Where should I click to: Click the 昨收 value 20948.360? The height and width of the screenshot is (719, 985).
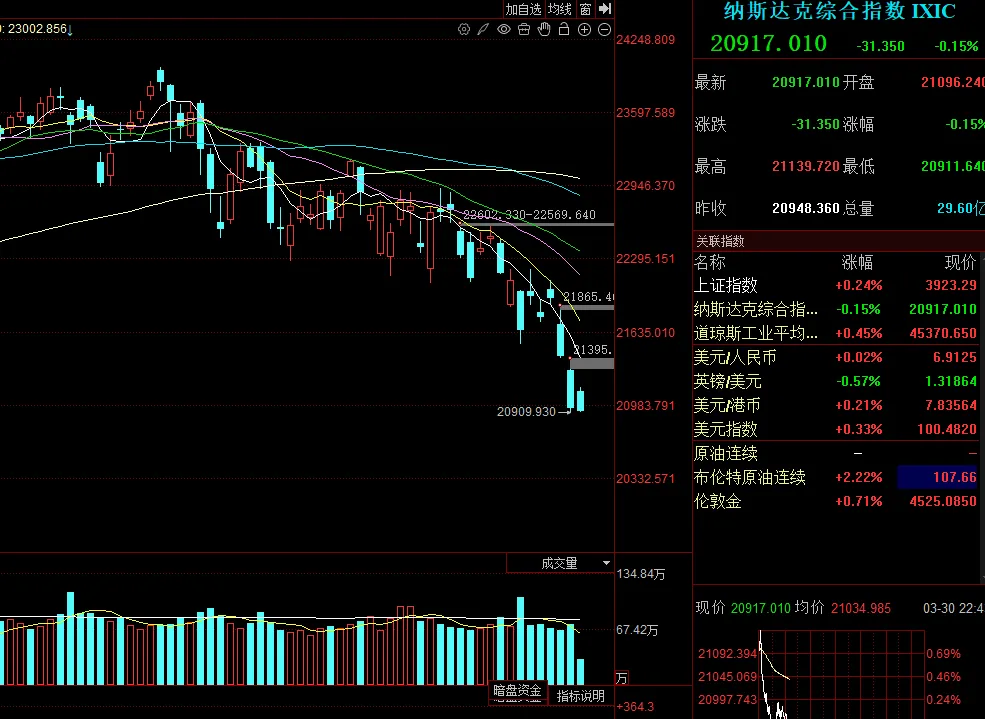click(806, 208)
